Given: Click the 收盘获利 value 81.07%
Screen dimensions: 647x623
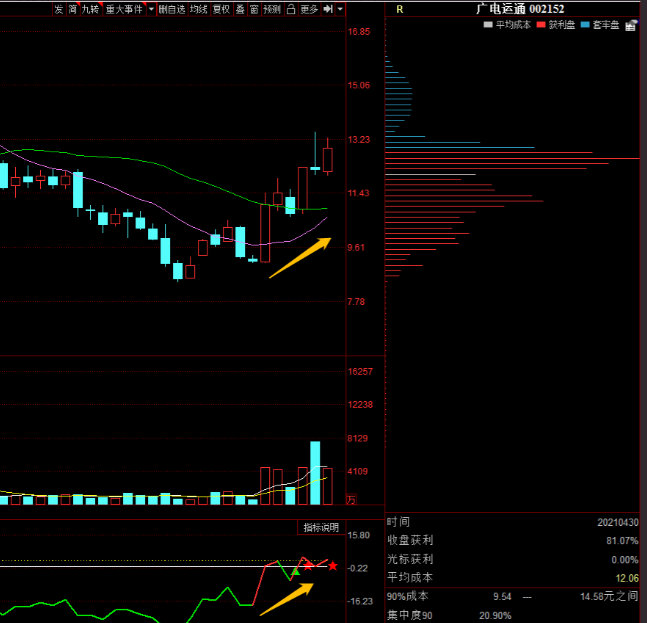Looking at the screenshot, I should (x=622, y=540).
